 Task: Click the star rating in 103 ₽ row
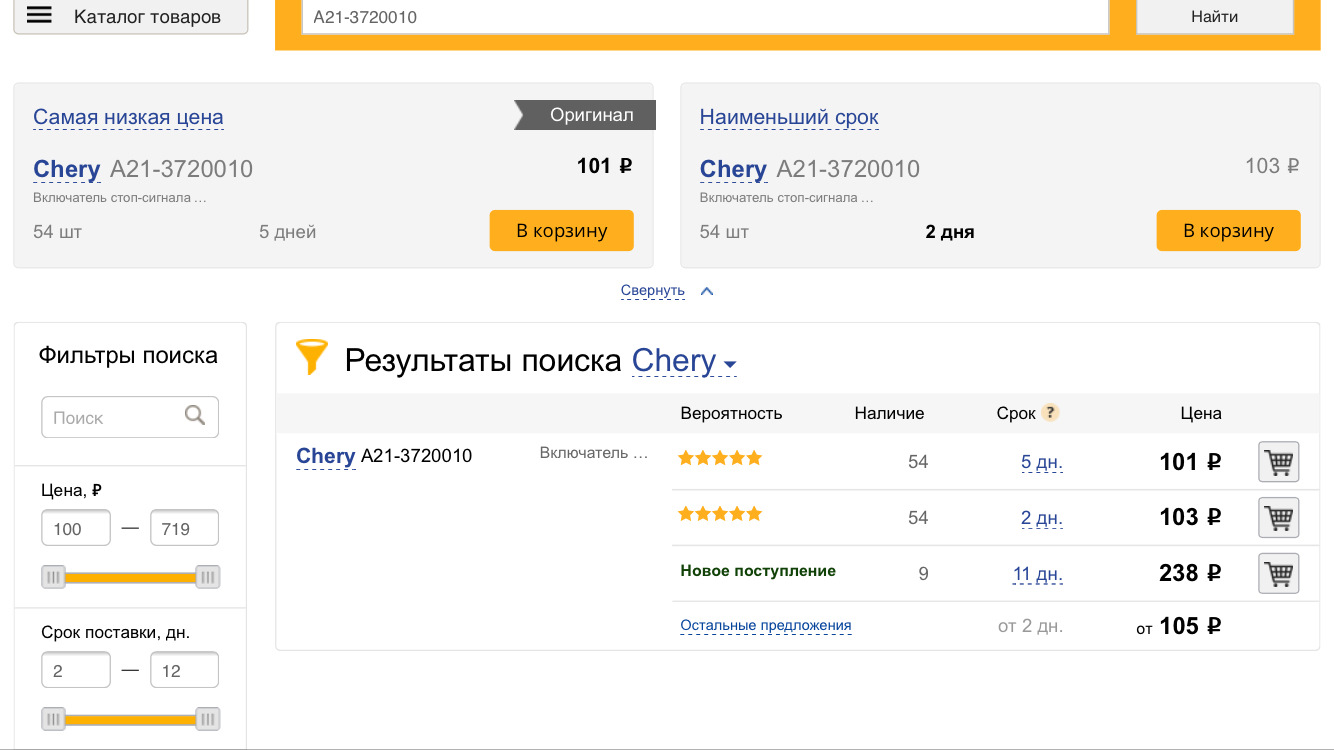(720, 514)
